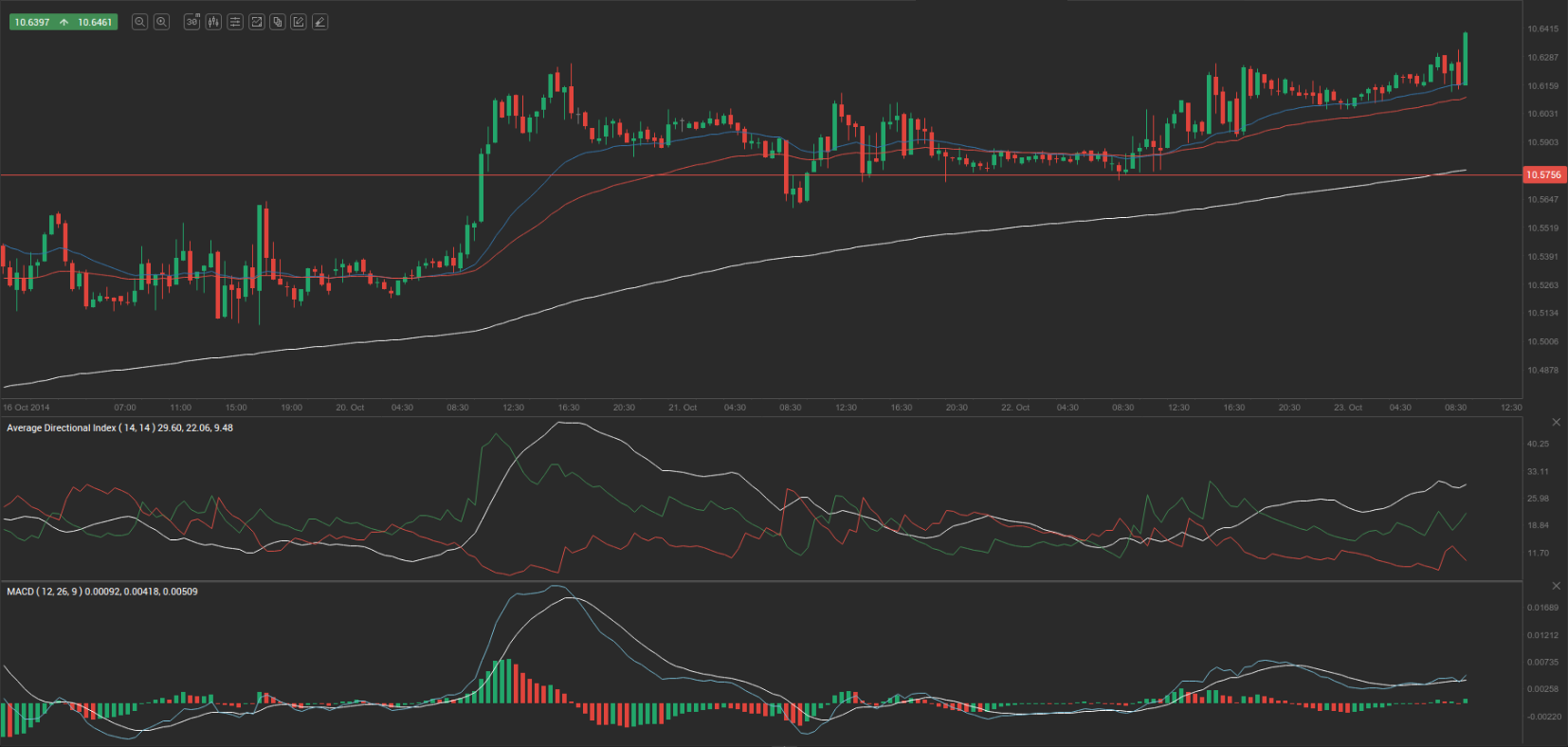Screen dimensions: 1568x747
Task: Click the 21. Oct date on time axis
Action: [682, 408]
